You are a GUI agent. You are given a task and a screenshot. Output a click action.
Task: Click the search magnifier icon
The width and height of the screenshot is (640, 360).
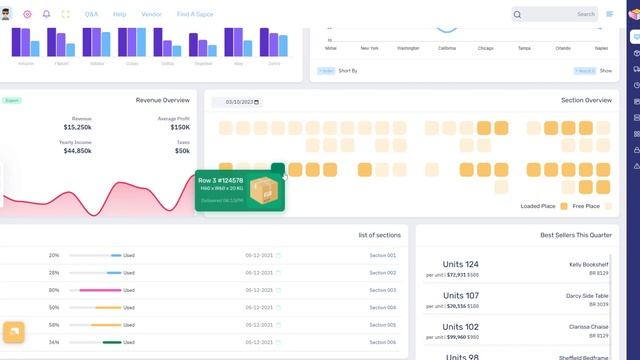(517, 15)
